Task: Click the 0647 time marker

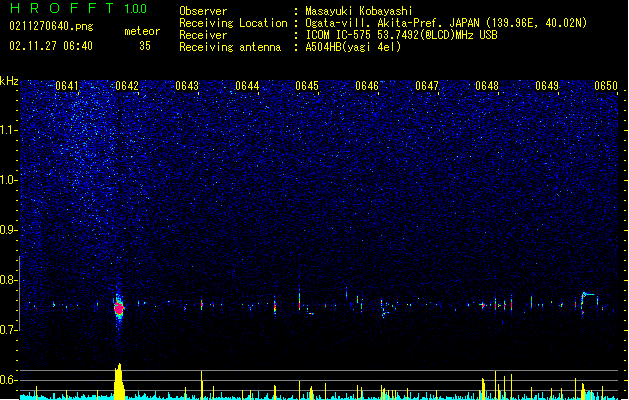Action: (427, 86)
